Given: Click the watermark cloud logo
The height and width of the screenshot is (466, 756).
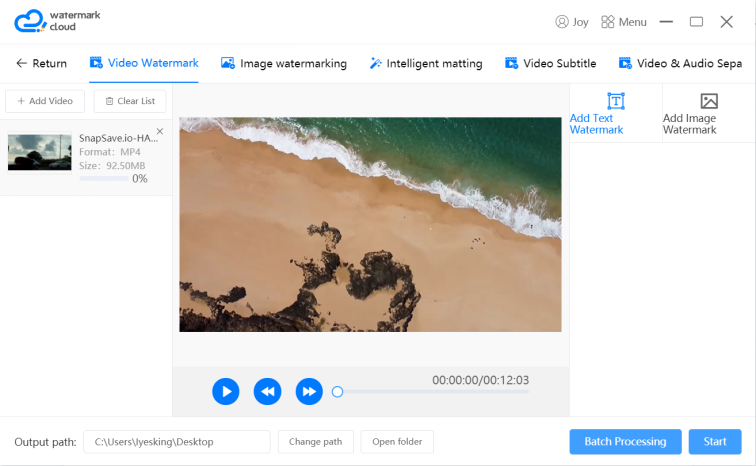Looking at the screenshot, I should pos(57,21).
